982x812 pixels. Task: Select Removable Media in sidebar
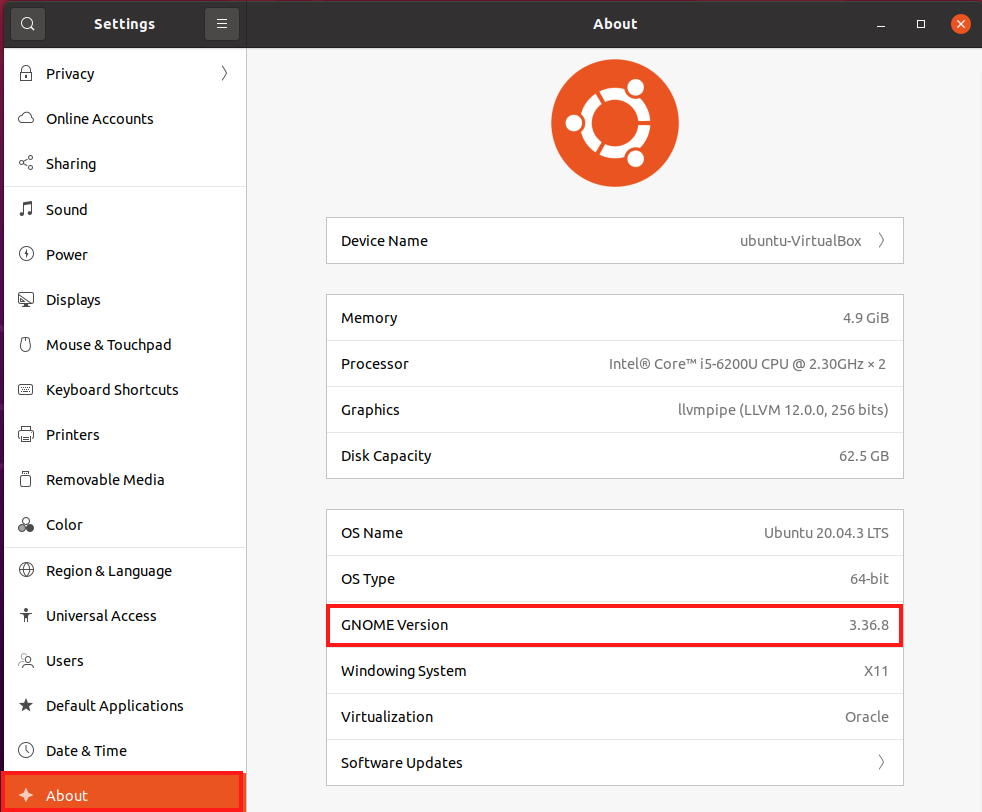pyautogui.click(x=125, y=480)
